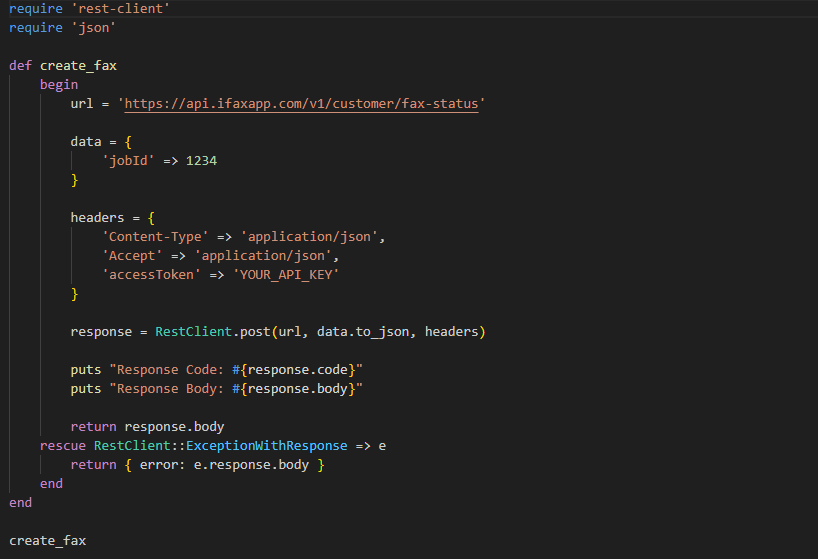Click the 'jobId' hash key
This screenshot has width=818, height=559.
(128, 161)
